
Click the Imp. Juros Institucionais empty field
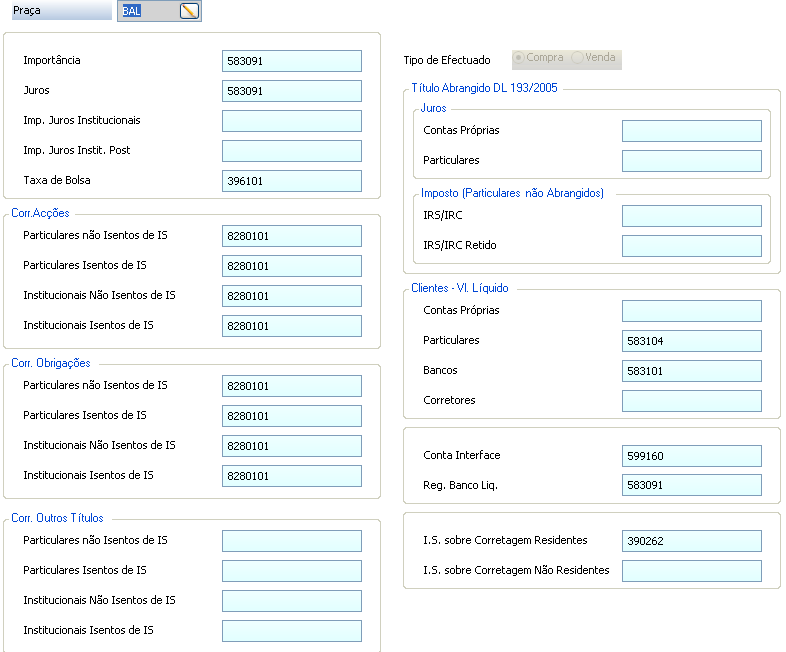click(x=292, y=121)
